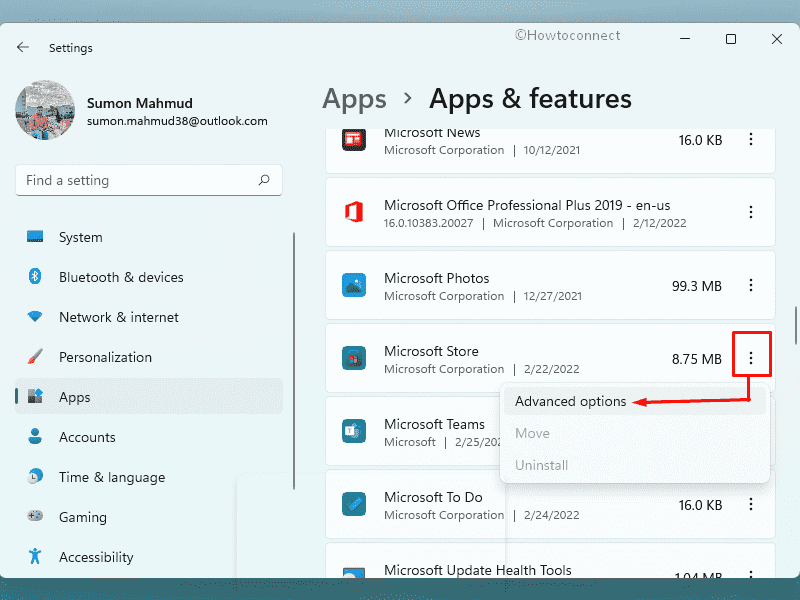Click the Find a setting search box
Viewport: 800px width, 600px height.
coord(149,180)
